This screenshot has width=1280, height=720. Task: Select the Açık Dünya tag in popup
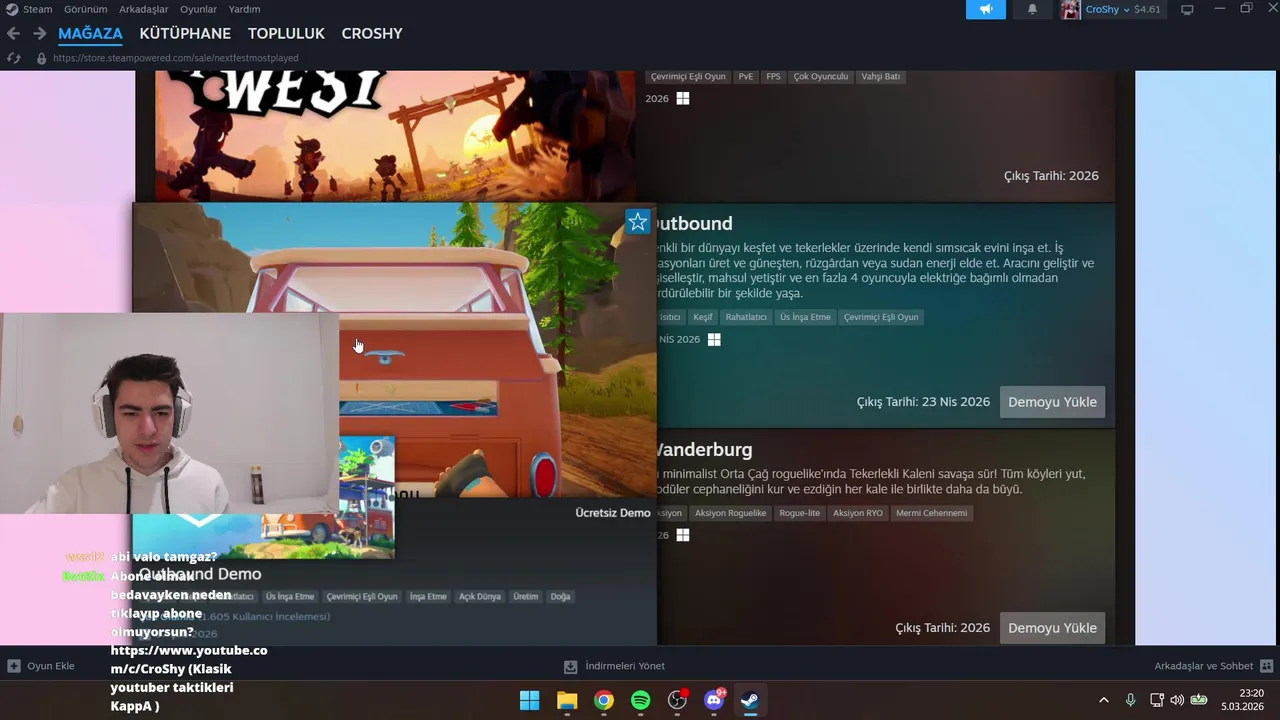pyautogui.click(x=480, y=597)
